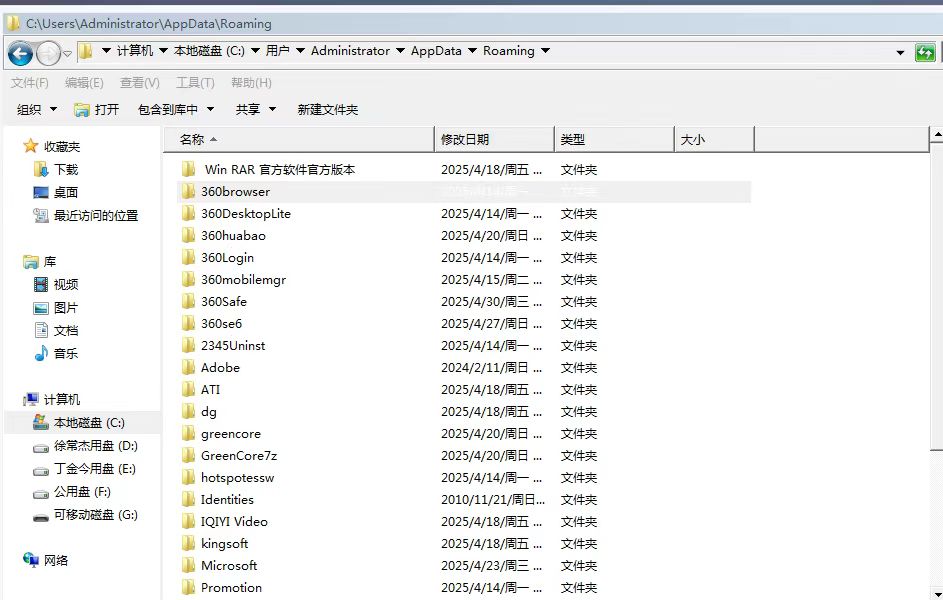943x600 pixels.
Task: Click the 计算机 breadcrumb segment
Action: click(x=135, y=51)
